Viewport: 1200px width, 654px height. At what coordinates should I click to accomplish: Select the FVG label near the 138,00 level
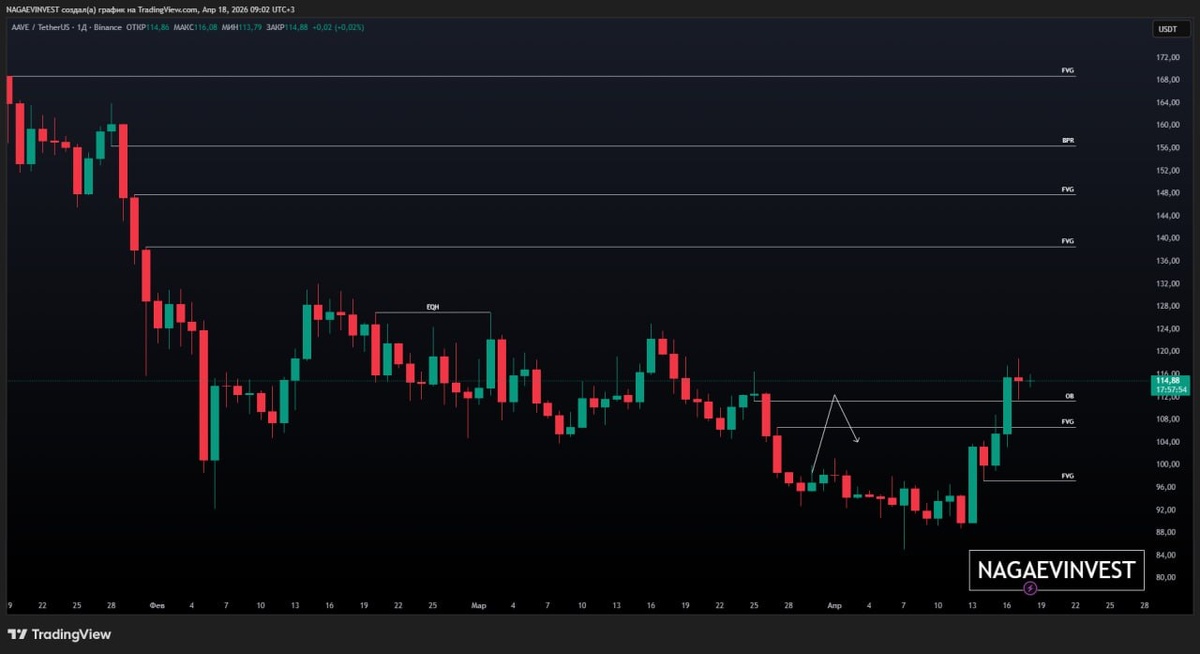(x=1068, y=241)
